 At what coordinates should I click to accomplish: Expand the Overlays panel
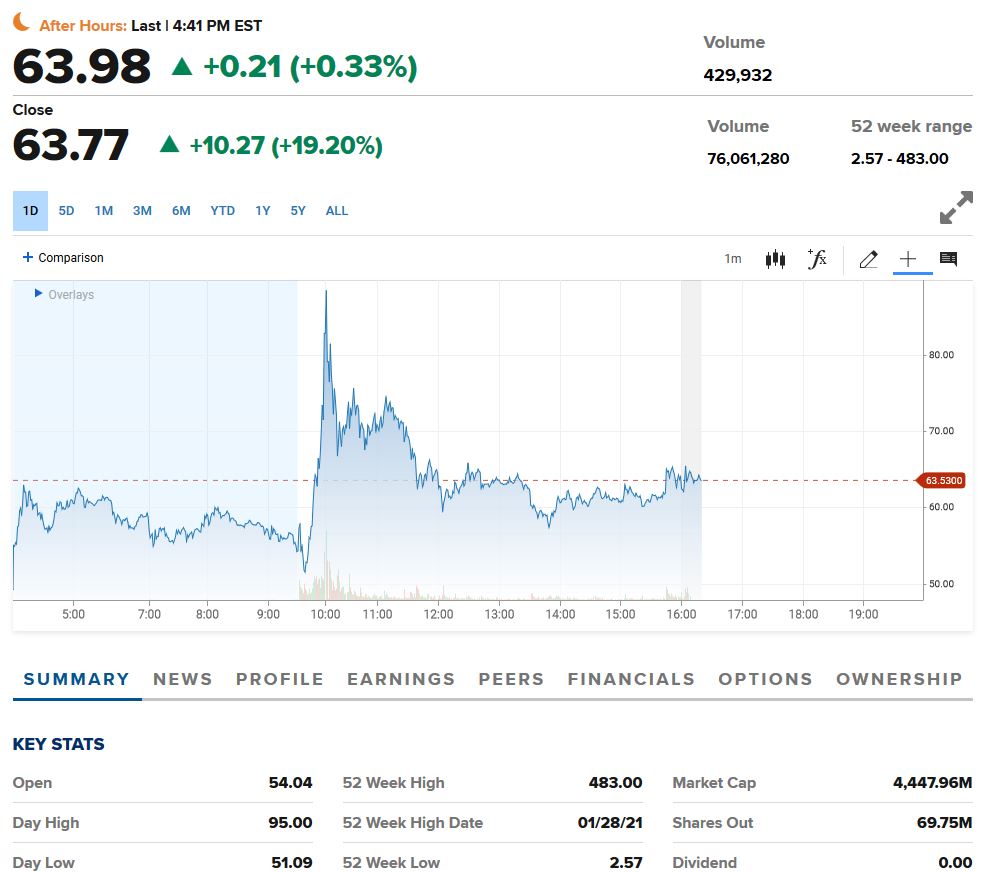point(65,295)
